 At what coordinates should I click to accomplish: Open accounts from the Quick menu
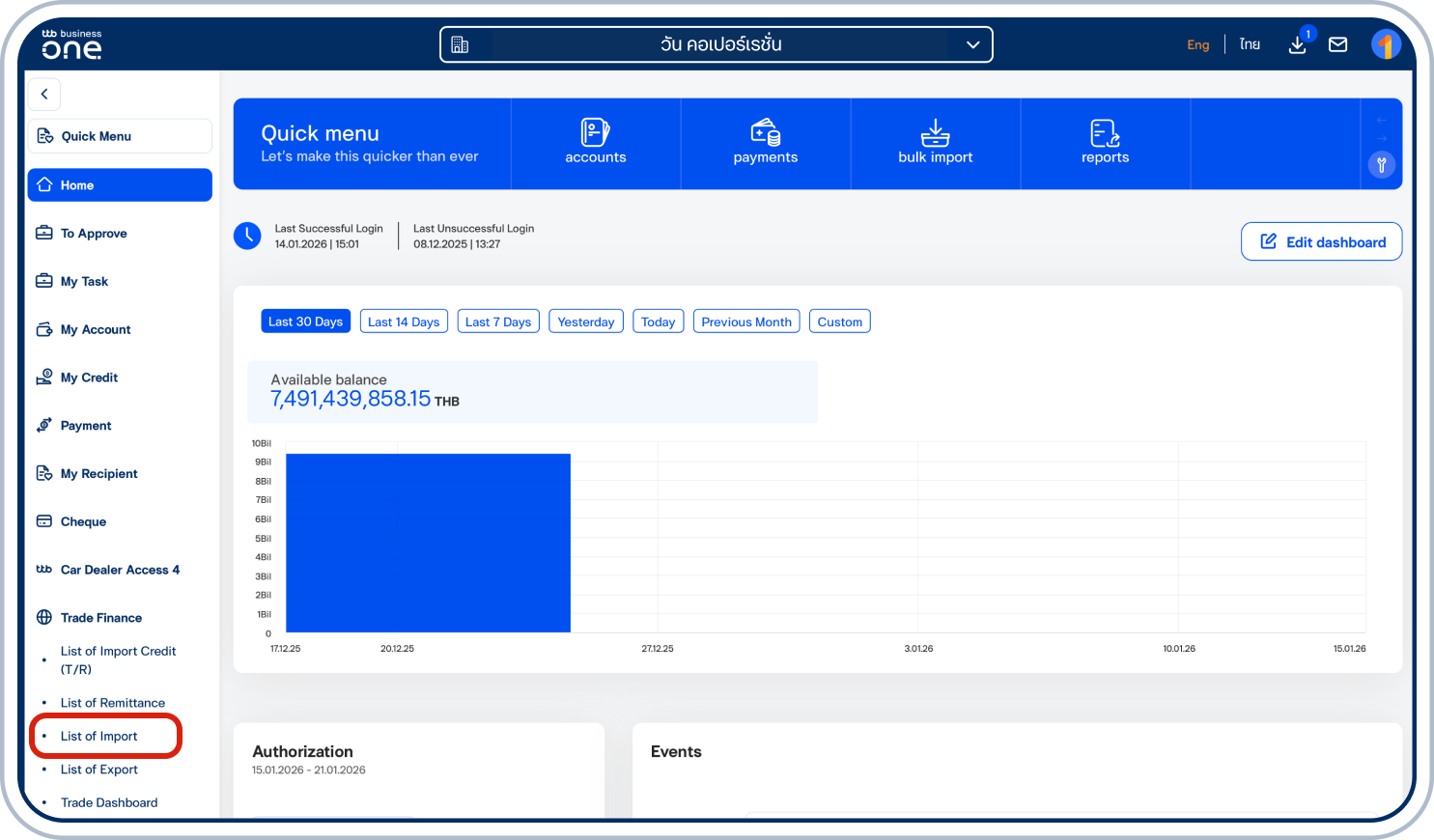coord(595,143)
